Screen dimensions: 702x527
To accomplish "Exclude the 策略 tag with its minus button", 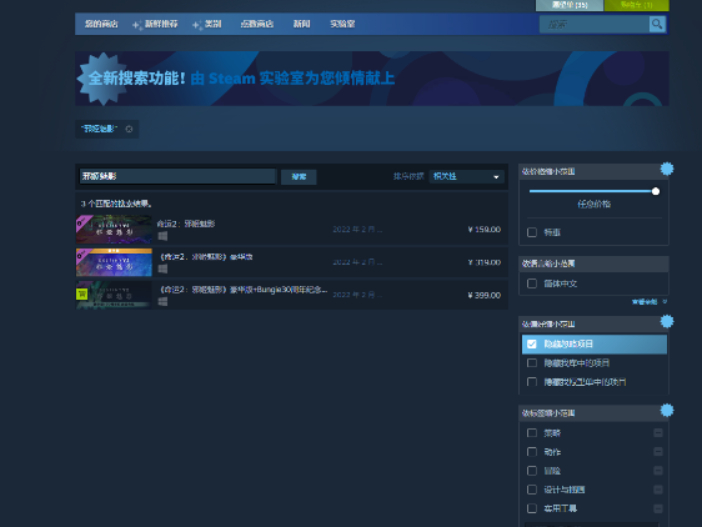I will [658, 433].
